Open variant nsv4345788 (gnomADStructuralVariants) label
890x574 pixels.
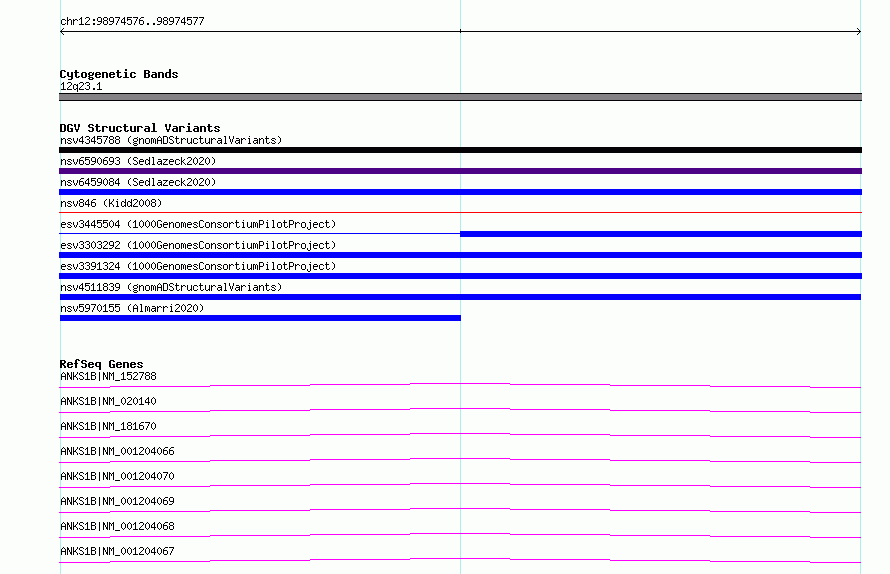(171, 140)
